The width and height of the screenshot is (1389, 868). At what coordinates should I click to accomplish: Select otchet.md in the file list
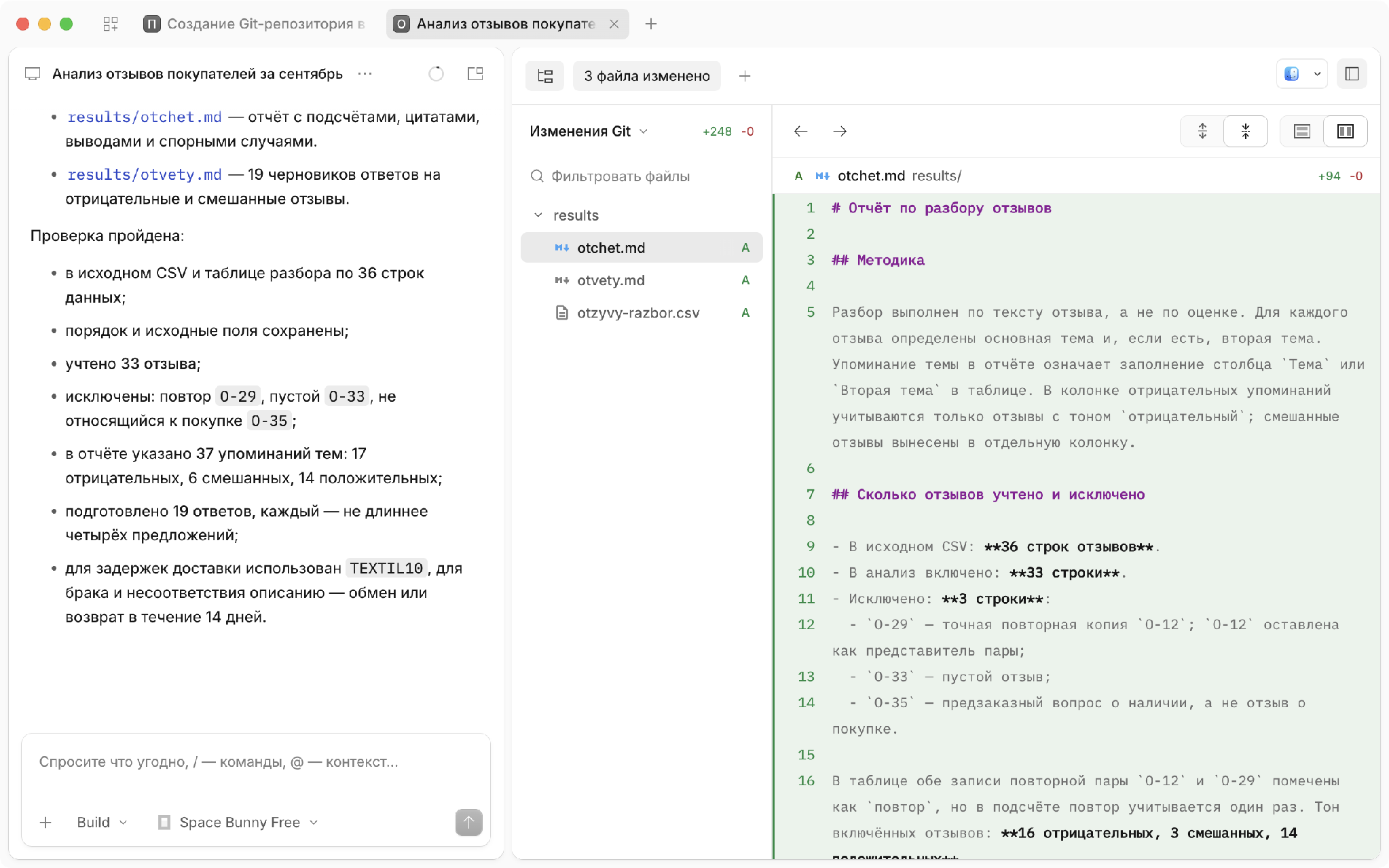(642, 248)
